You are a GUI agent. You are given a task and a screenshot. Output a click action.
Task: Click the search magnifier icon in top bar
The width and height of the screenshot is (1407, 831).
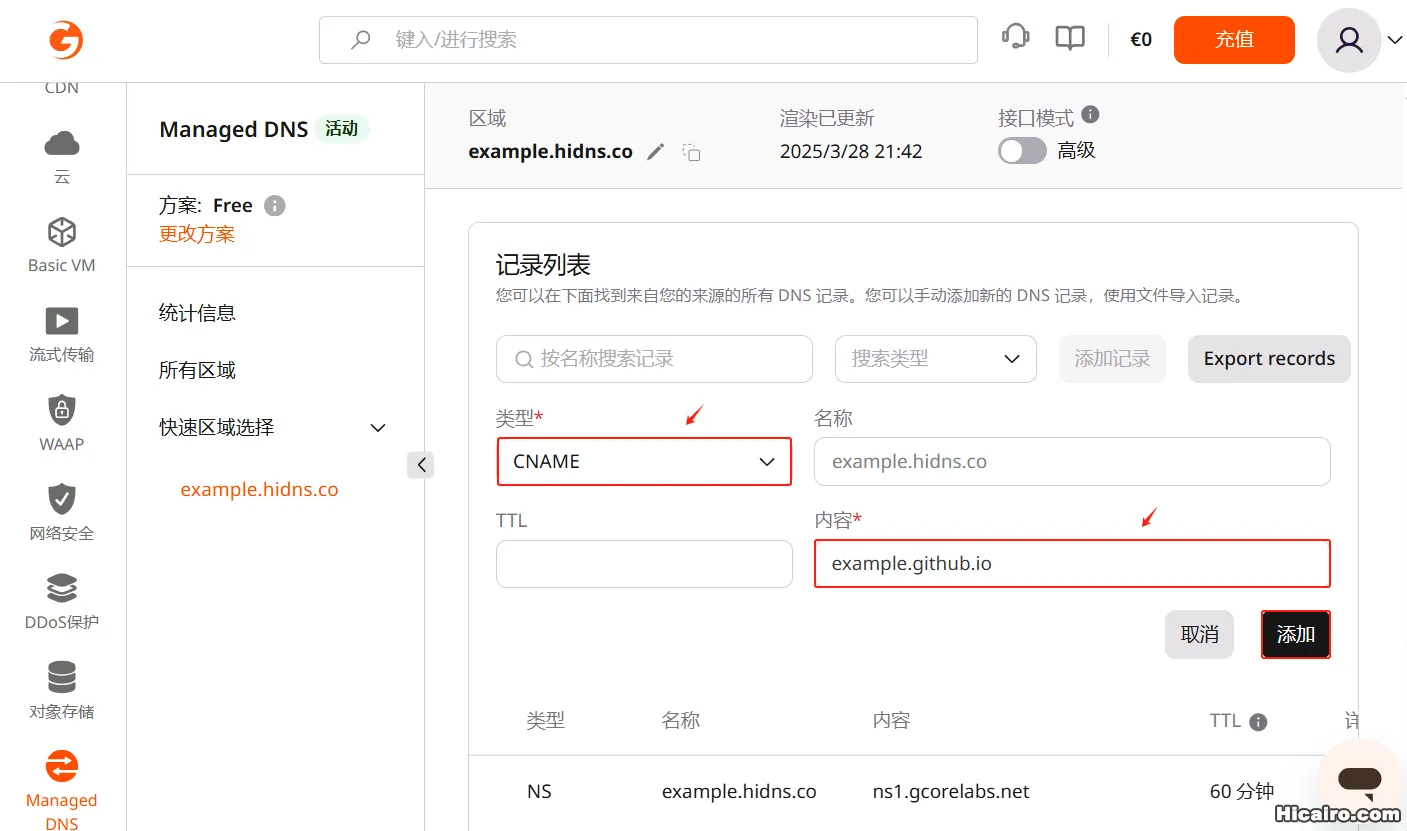pyautogui.click(x=360, y=40)
